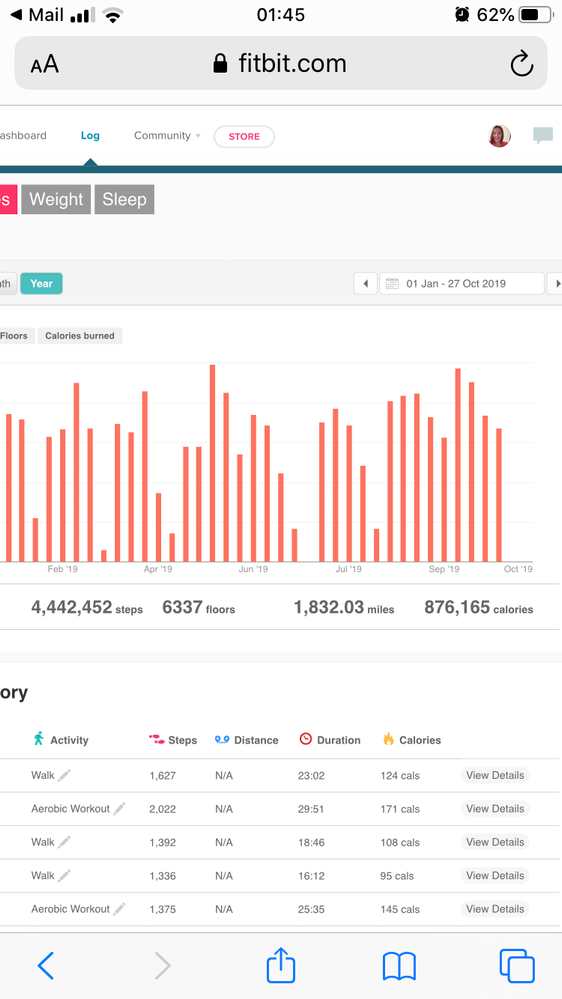
Task: Edit the first Aerobic Workout pencil icon
Action: coord(119,809)
